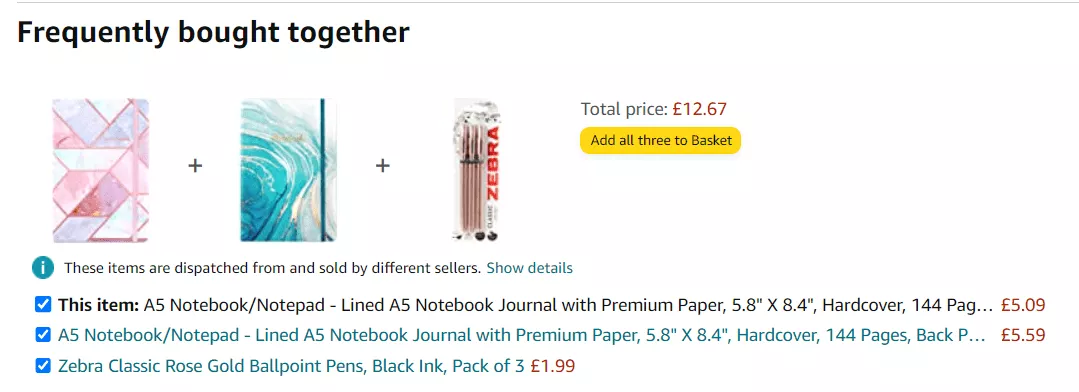
Task: Open the Zebra Classic Rose Gold Ballpoint Pens link
Action: [x=291, y=367]
